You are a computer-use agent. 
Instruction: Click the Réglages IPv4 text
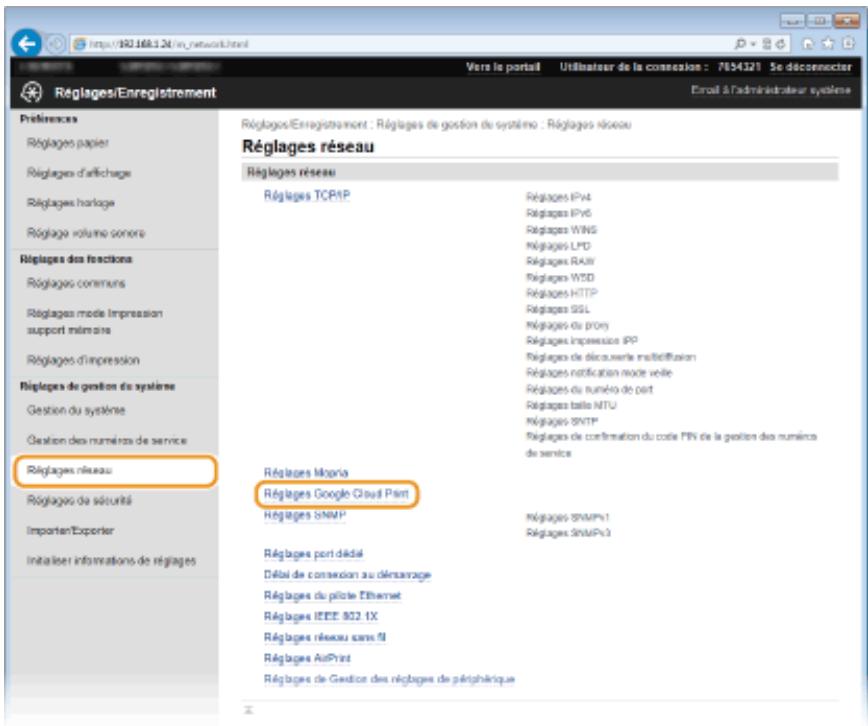tap(559, 197)
